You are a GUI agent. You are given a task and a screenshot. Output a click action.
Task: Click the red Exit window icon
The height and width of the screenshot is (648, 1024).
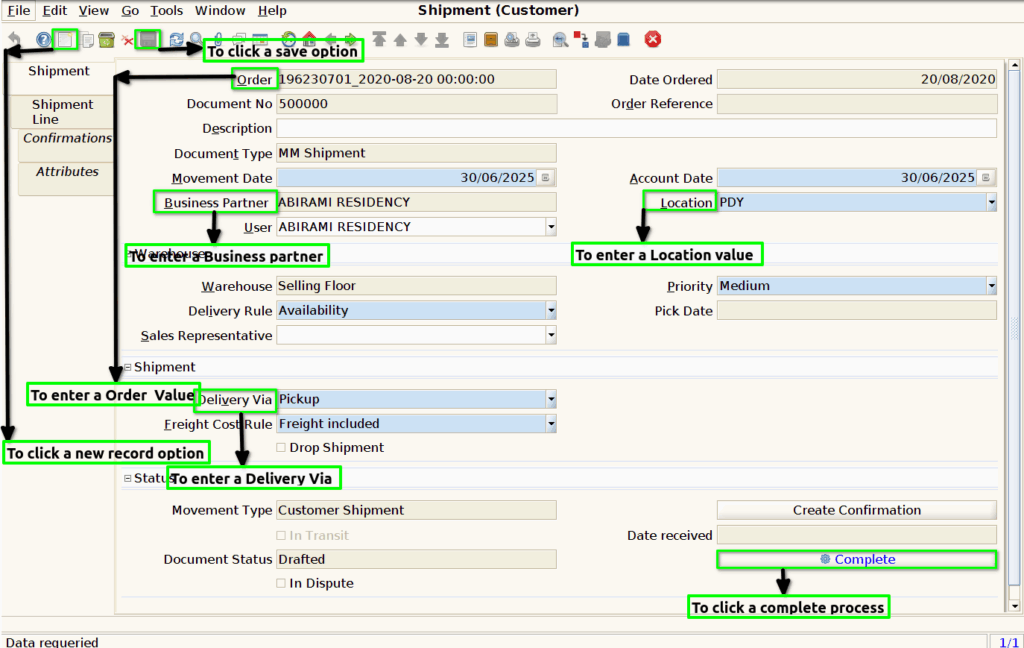click(652, 39)
